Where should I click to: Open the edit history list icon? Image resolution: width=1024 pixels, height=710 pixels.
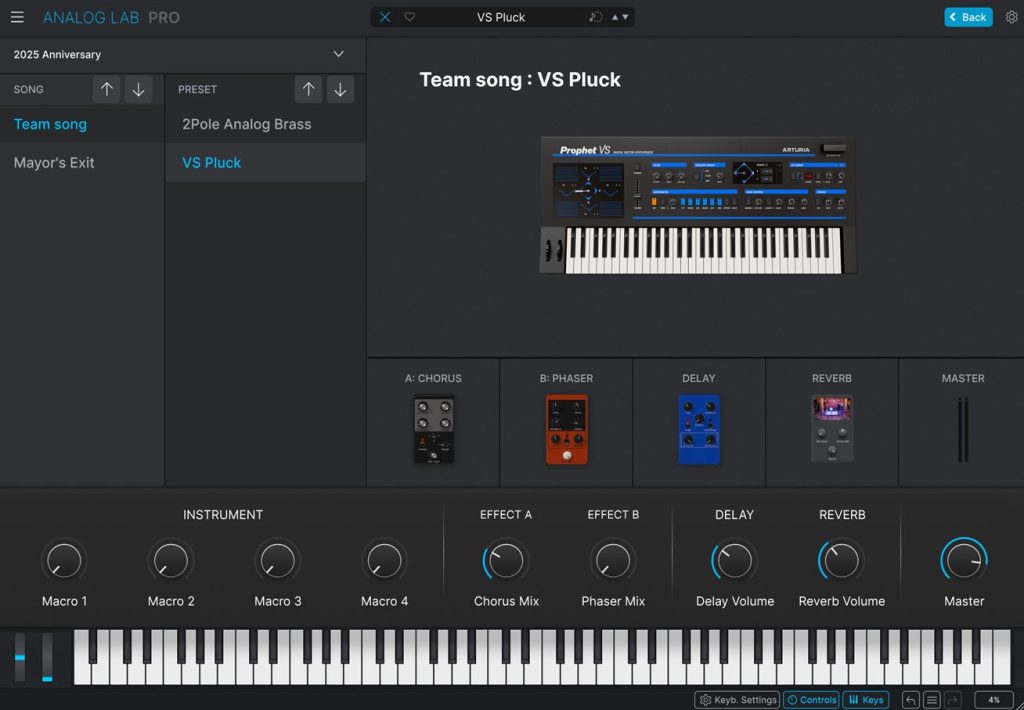(932, 700)
